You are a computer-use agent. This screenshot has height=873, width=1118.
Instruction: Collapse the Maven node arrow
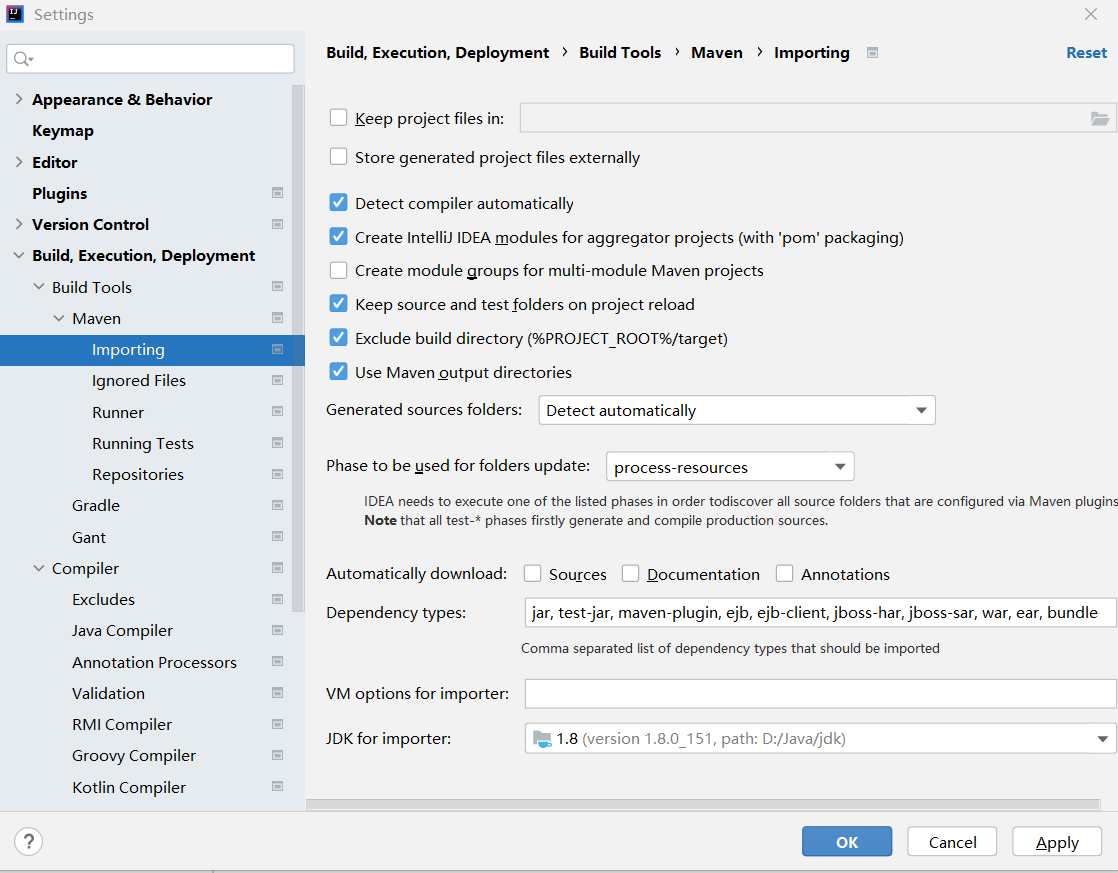pos(58,318)
